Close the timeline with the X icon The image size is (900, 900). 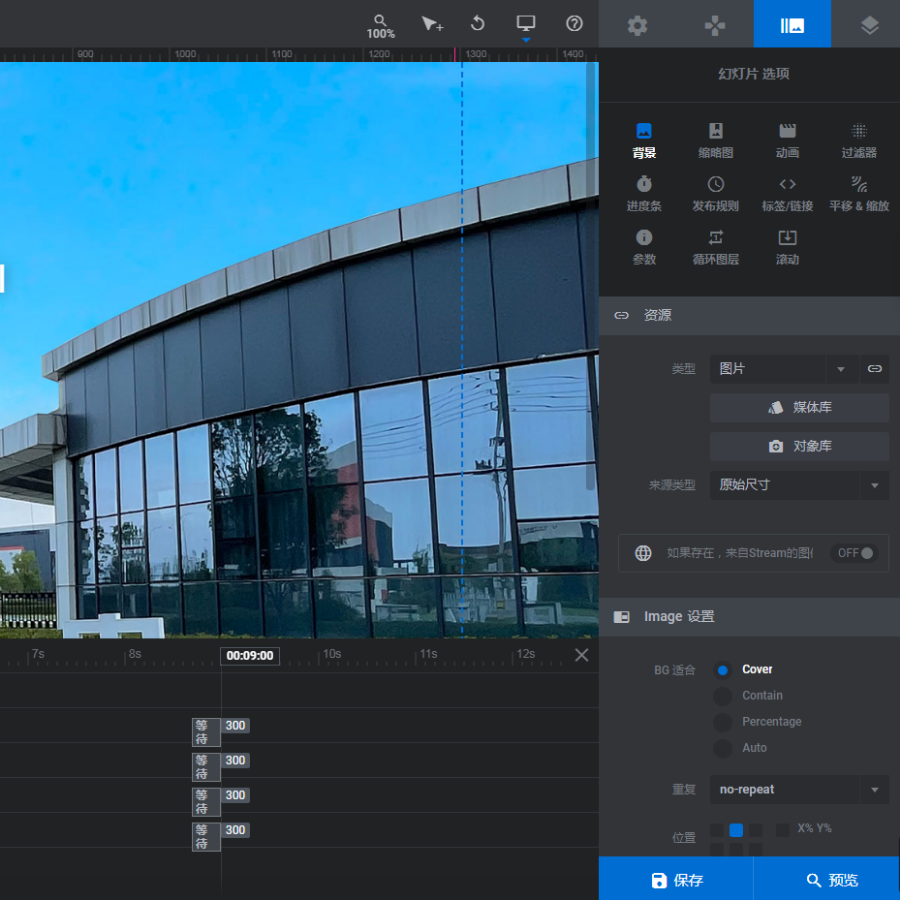click(x=581, y=655)
